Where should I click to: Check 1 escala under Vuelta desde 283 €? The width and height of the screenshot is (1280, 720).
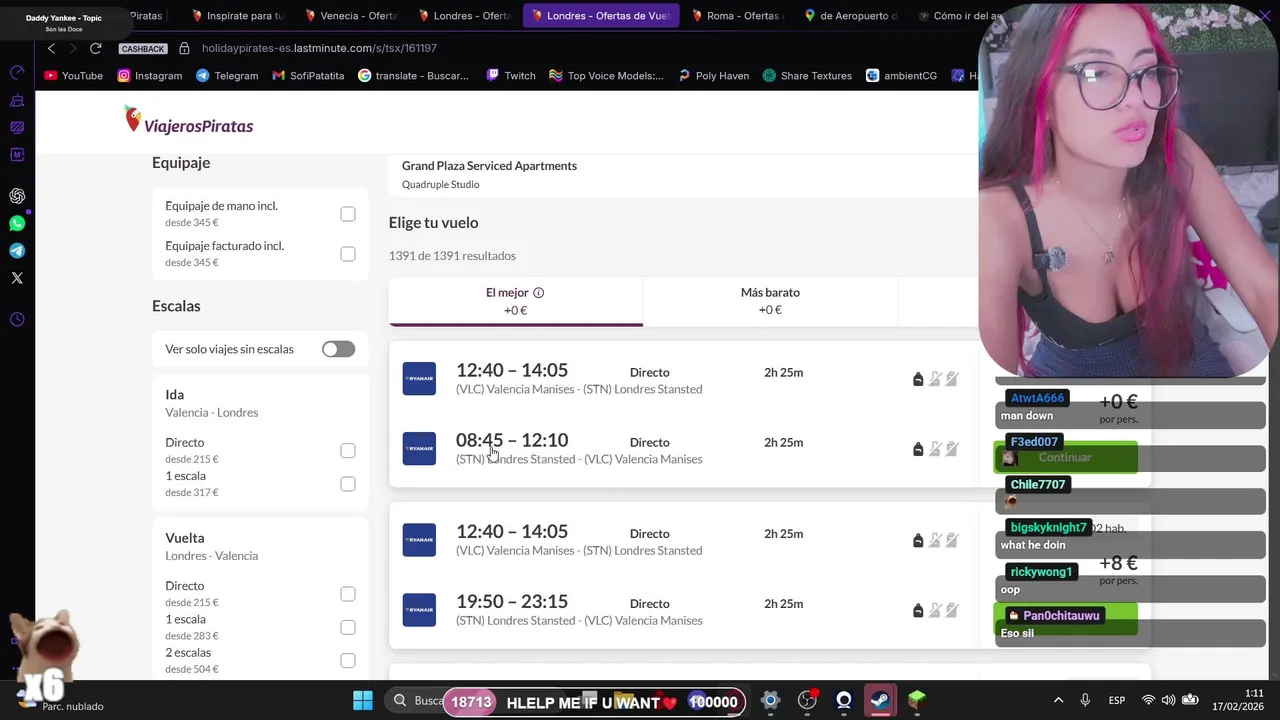[348, 627]
